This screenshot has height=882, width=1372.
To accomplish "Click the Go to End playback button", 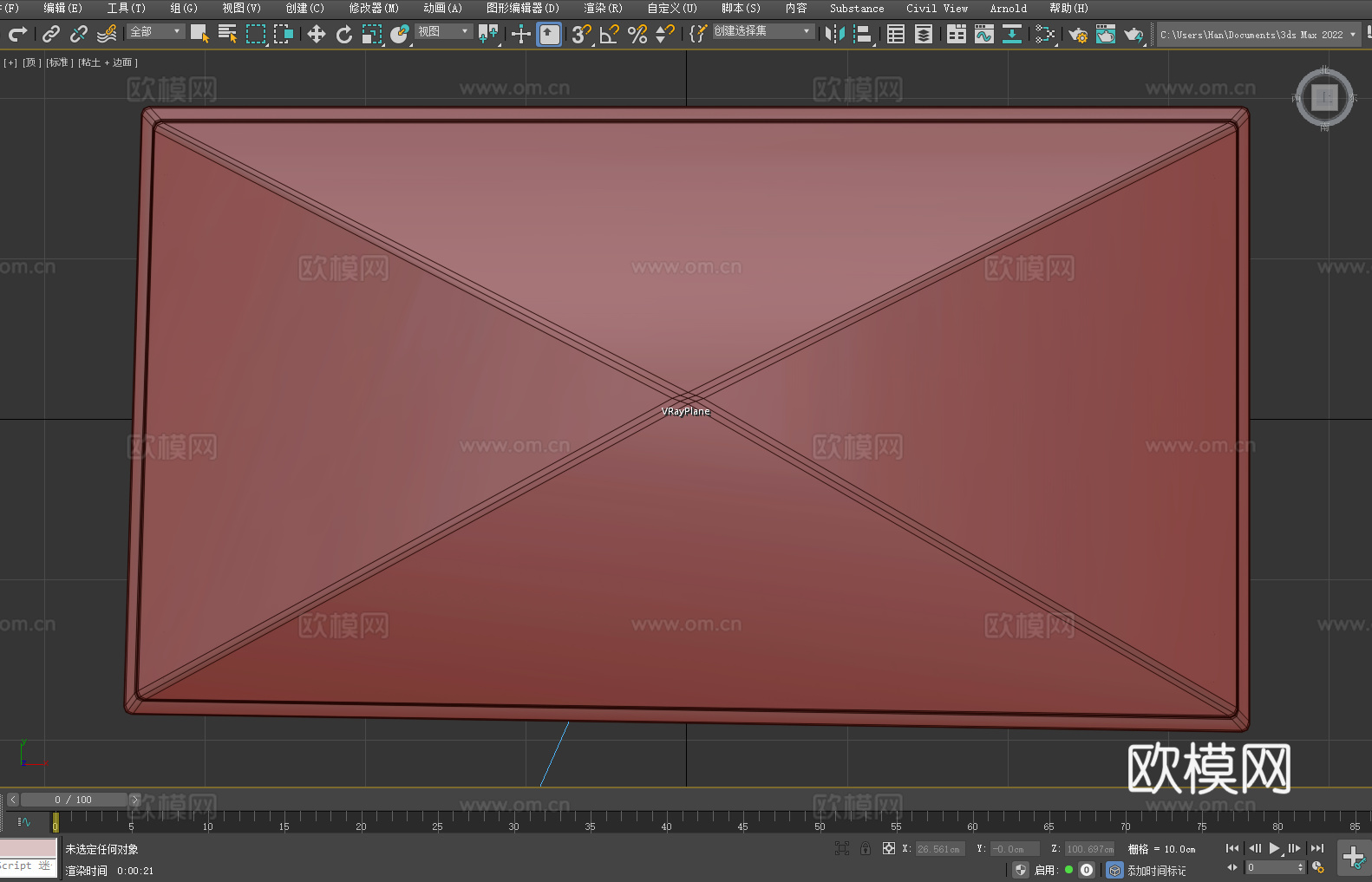I will coord(1316,848).
